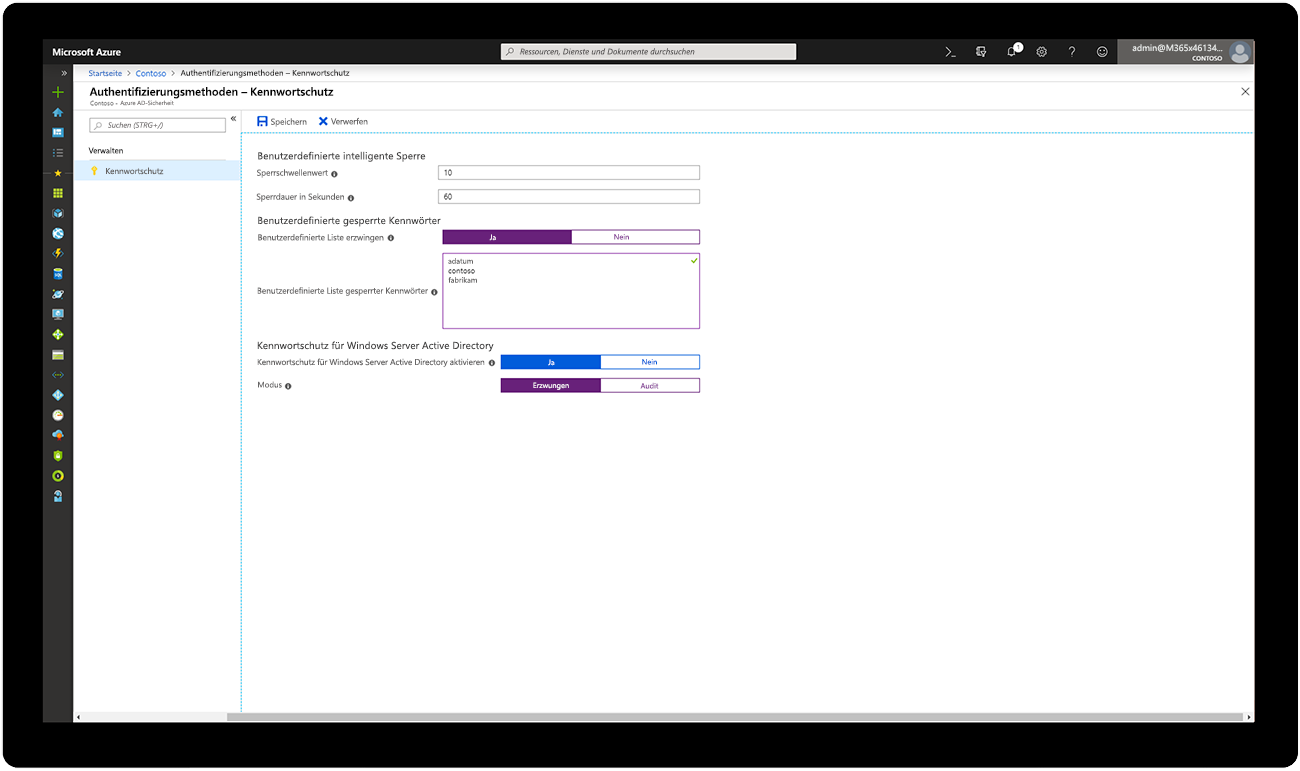The image size is (1300, 771).
Task: Open All resources green grid icon
Action: 58,193
